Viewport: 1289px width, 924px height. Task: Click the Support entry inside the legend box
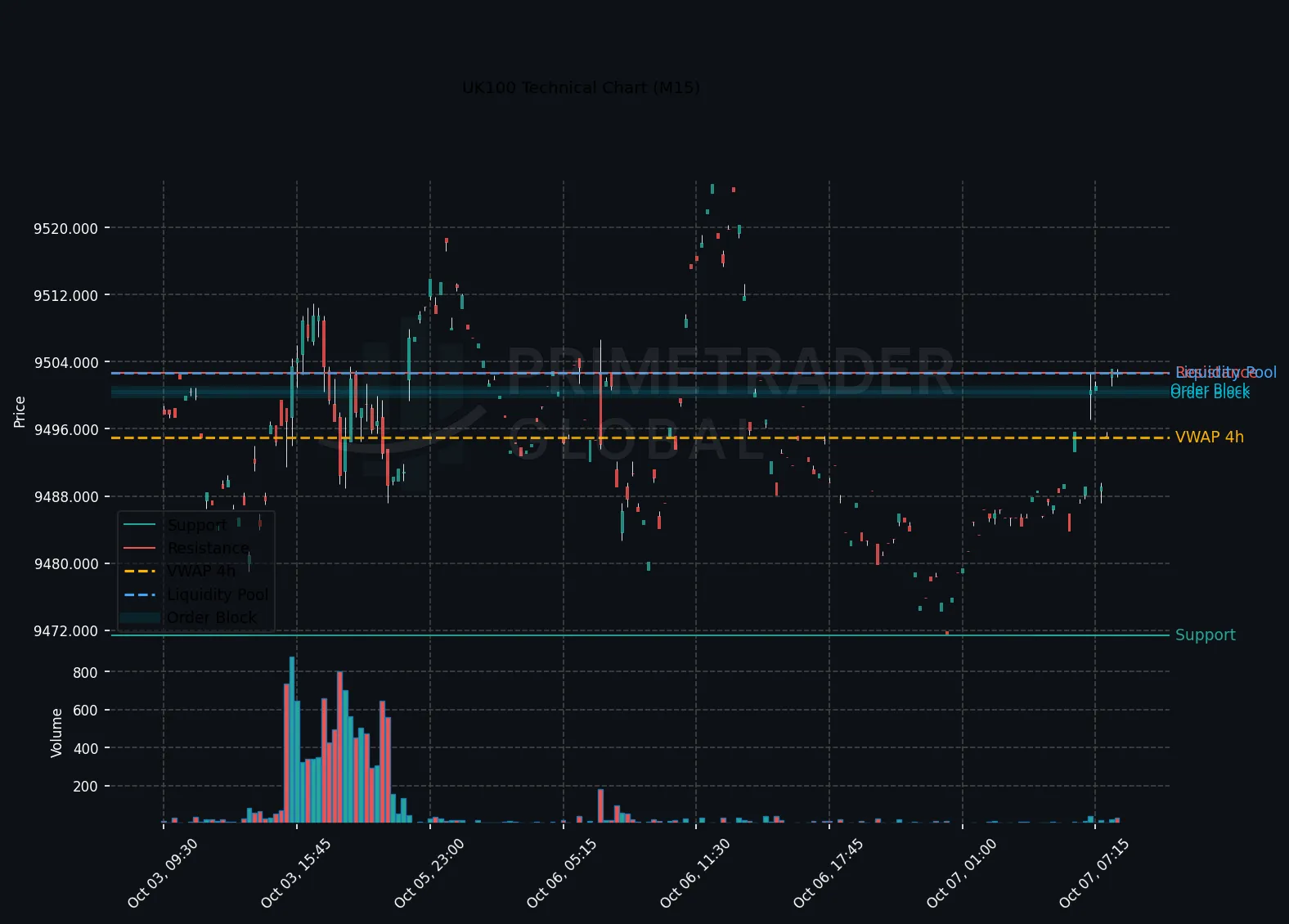(x=196, y=525)
